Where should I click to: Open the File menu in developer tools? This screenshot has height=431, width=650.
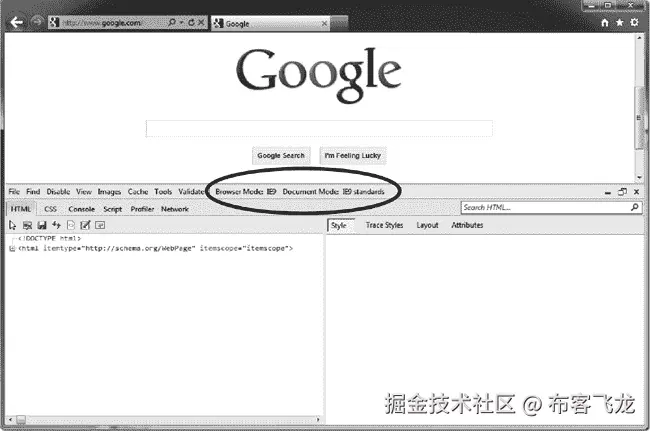coord(14,191)
